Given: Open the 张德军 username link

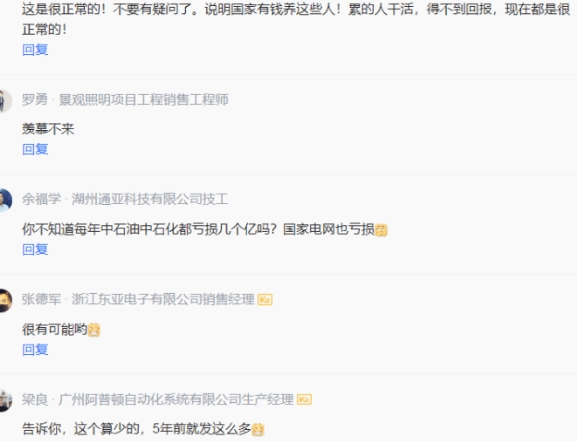Looking at the screenshot, I should point(41,299).
